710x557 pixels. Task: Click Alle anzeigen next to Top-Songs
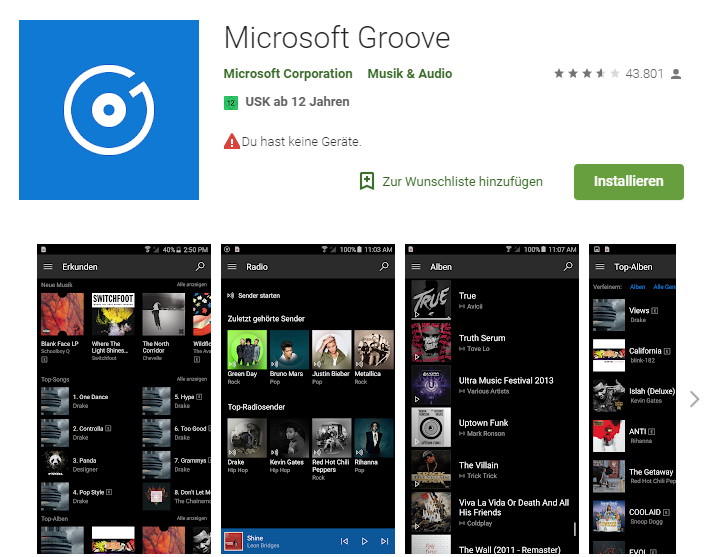(x=192, y=379)
